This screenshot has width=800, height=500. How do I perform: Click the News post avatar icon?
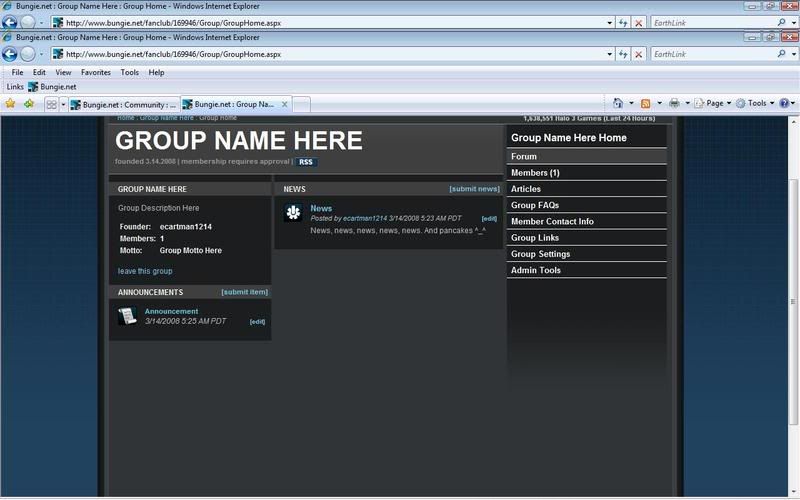tap(293, 212)
